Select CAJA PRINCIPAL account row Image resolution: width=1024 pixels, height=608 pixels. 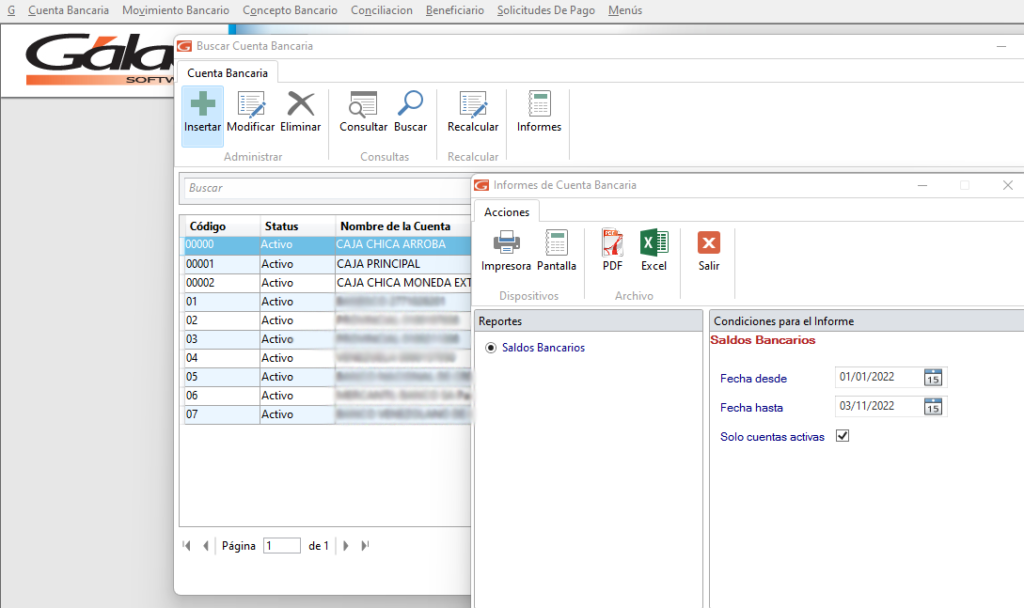(x=378, y=264)
